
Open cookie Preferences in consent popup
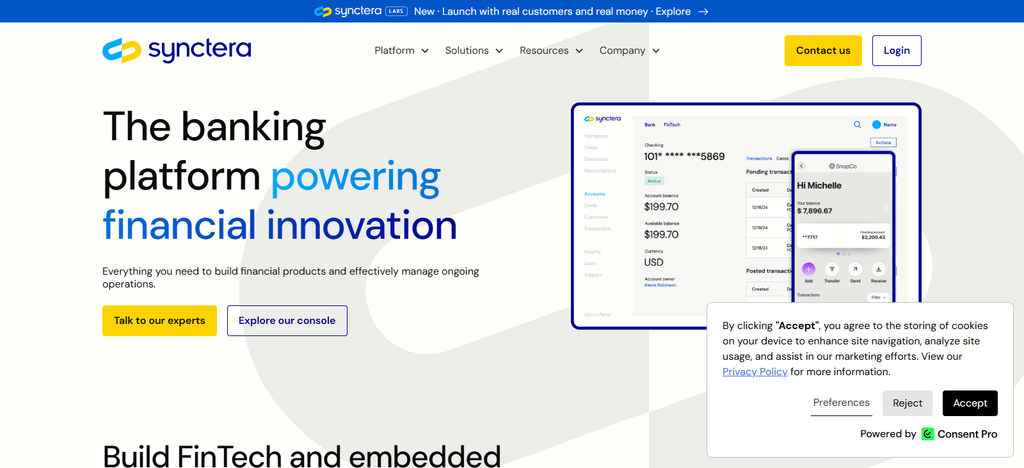click(841, 403)
